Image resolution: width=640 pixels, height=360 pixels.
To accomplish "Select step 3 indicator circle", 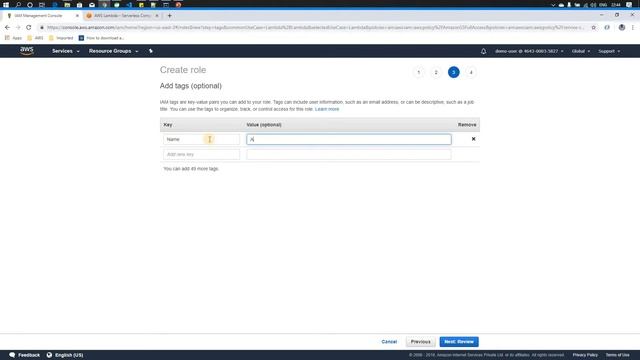I will click(453, 72).
